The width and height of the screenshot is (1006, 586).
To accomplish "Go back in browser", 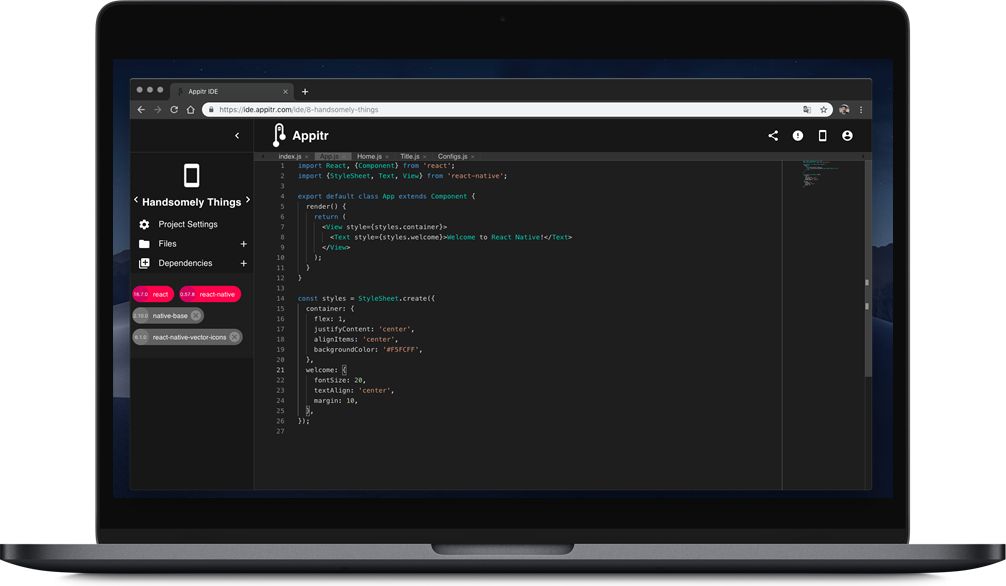I will coord(141,110).
